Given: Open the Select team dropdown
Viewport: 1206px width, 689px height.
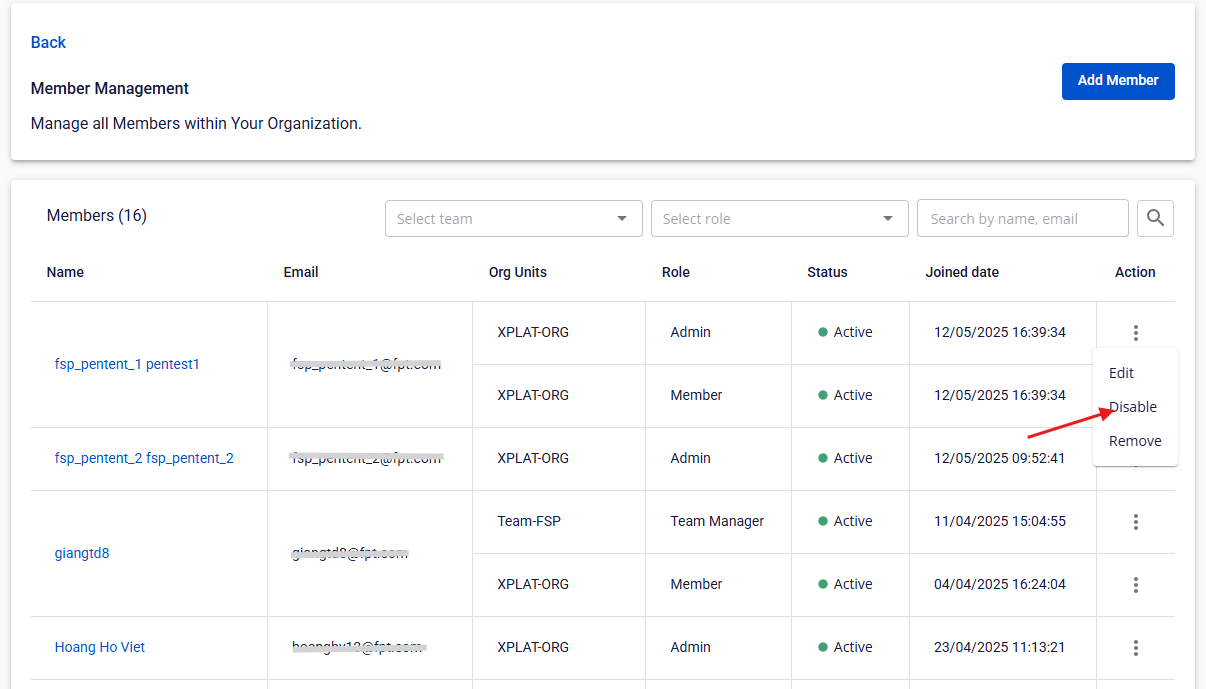Looking at the screenshot, I should (514, 219).
